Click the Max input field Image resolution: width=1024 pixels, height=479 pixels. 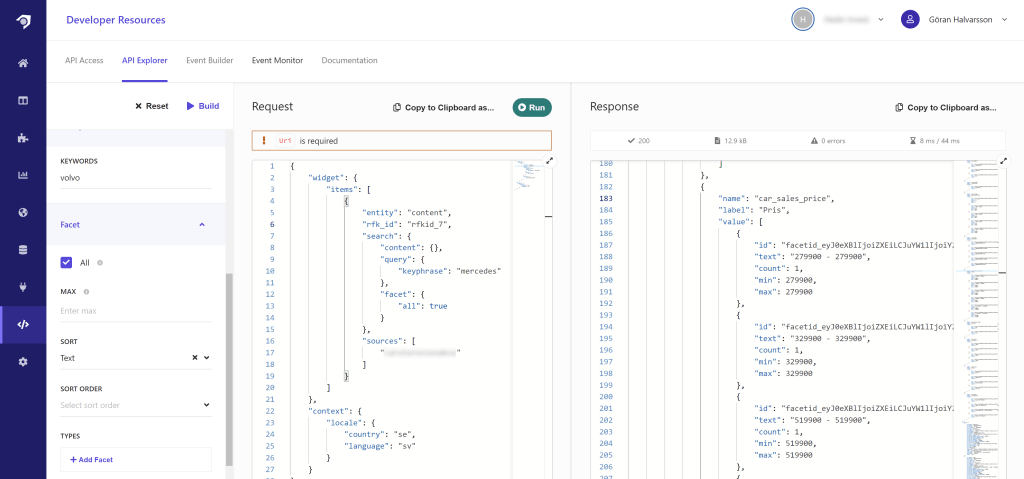tap(135, 311)
